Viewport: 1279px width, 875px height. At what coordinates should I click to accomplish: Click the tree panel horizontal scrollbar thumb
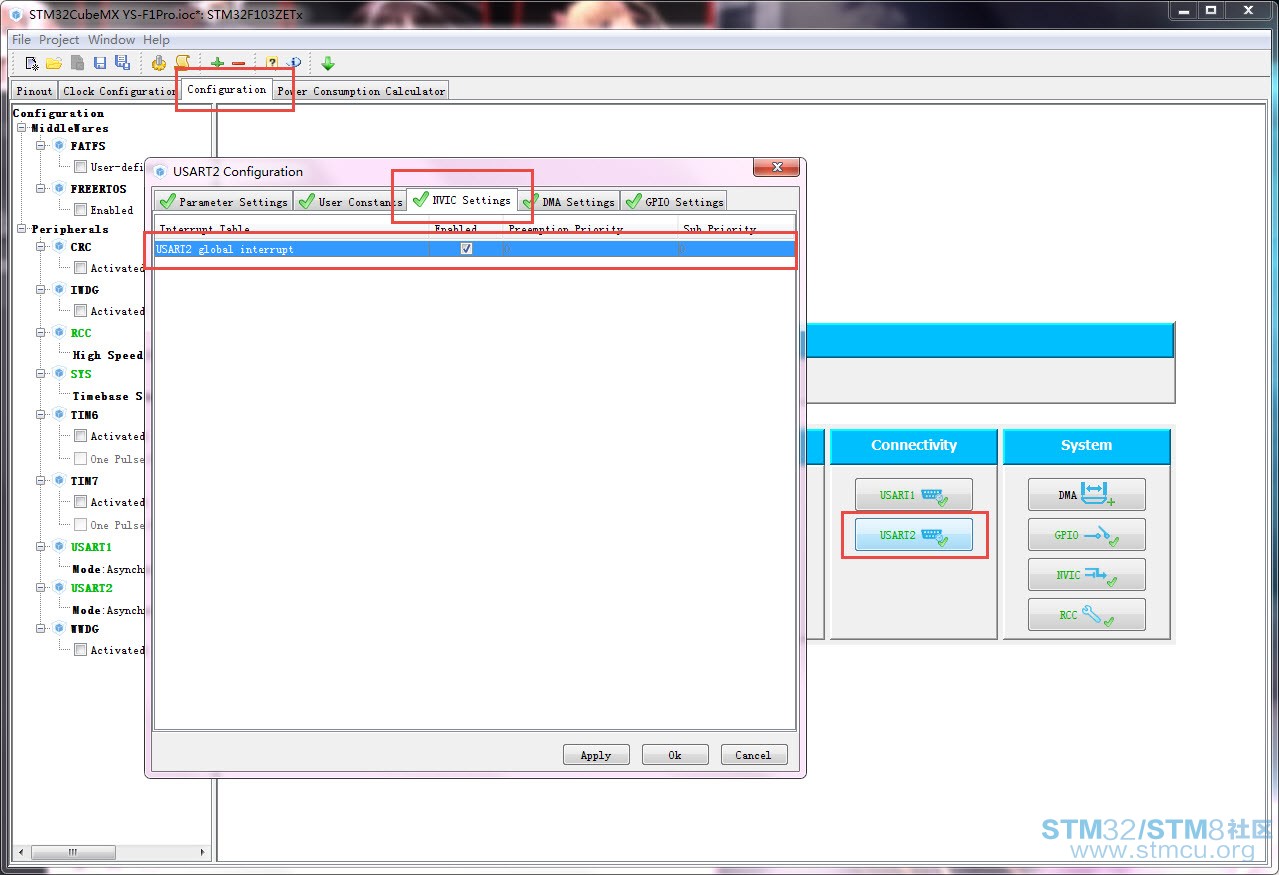(x=72, y=853)
